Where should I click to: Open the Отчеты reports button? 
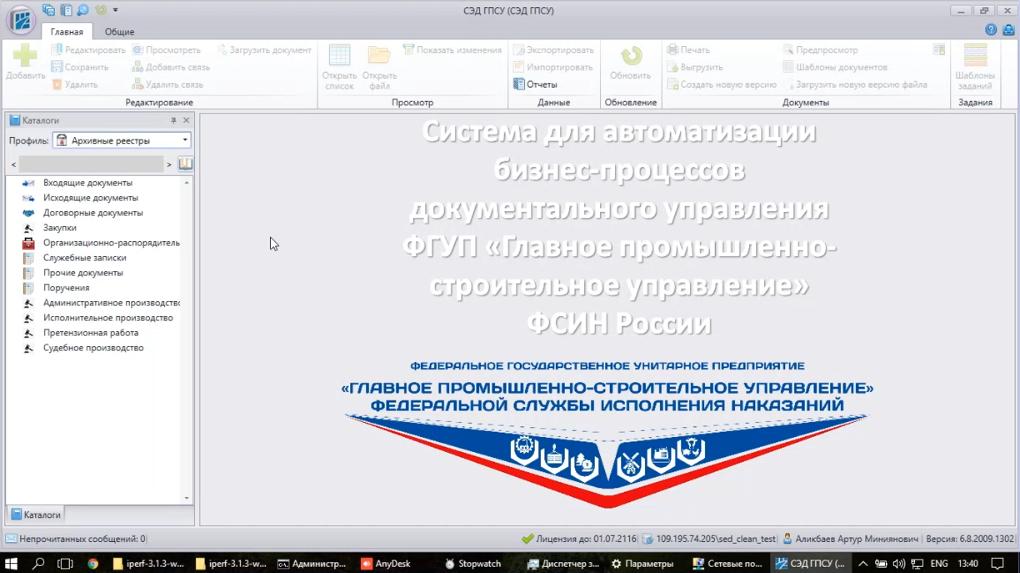535,85
